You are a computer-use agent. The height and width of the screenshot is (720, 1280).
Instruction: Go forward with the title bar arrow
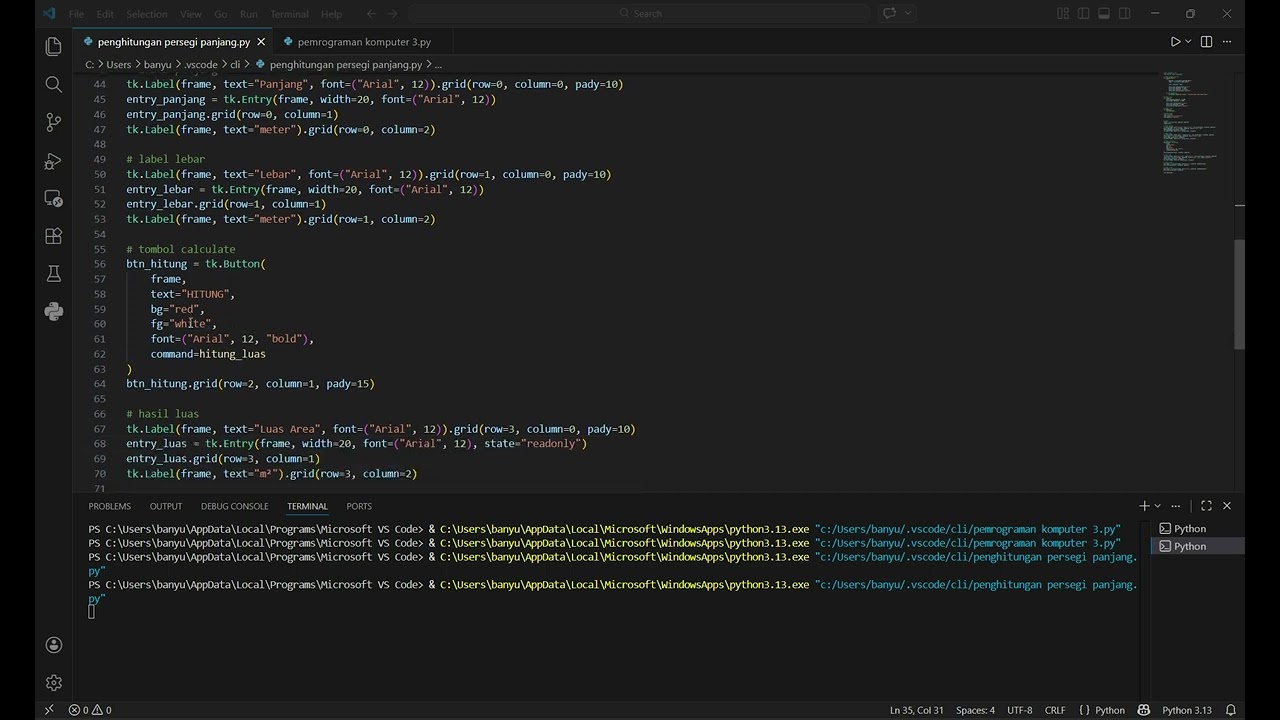pos(395,13)
